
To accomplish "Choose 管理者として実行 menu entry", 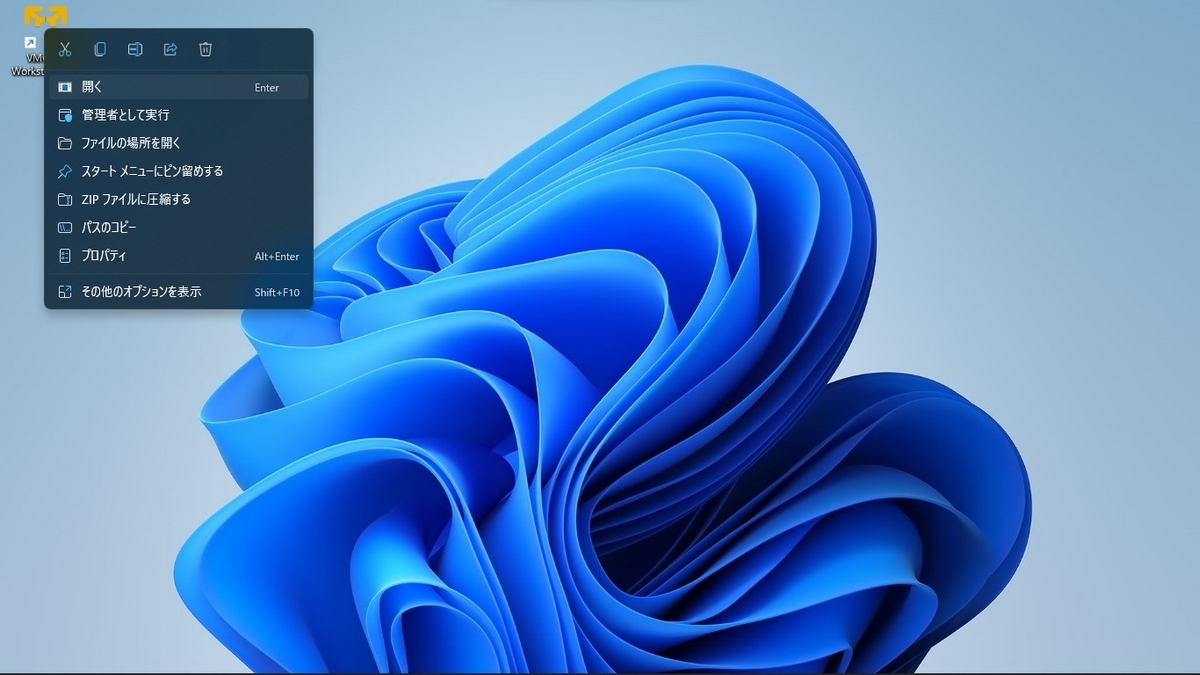I will click(x=179, y=115).
